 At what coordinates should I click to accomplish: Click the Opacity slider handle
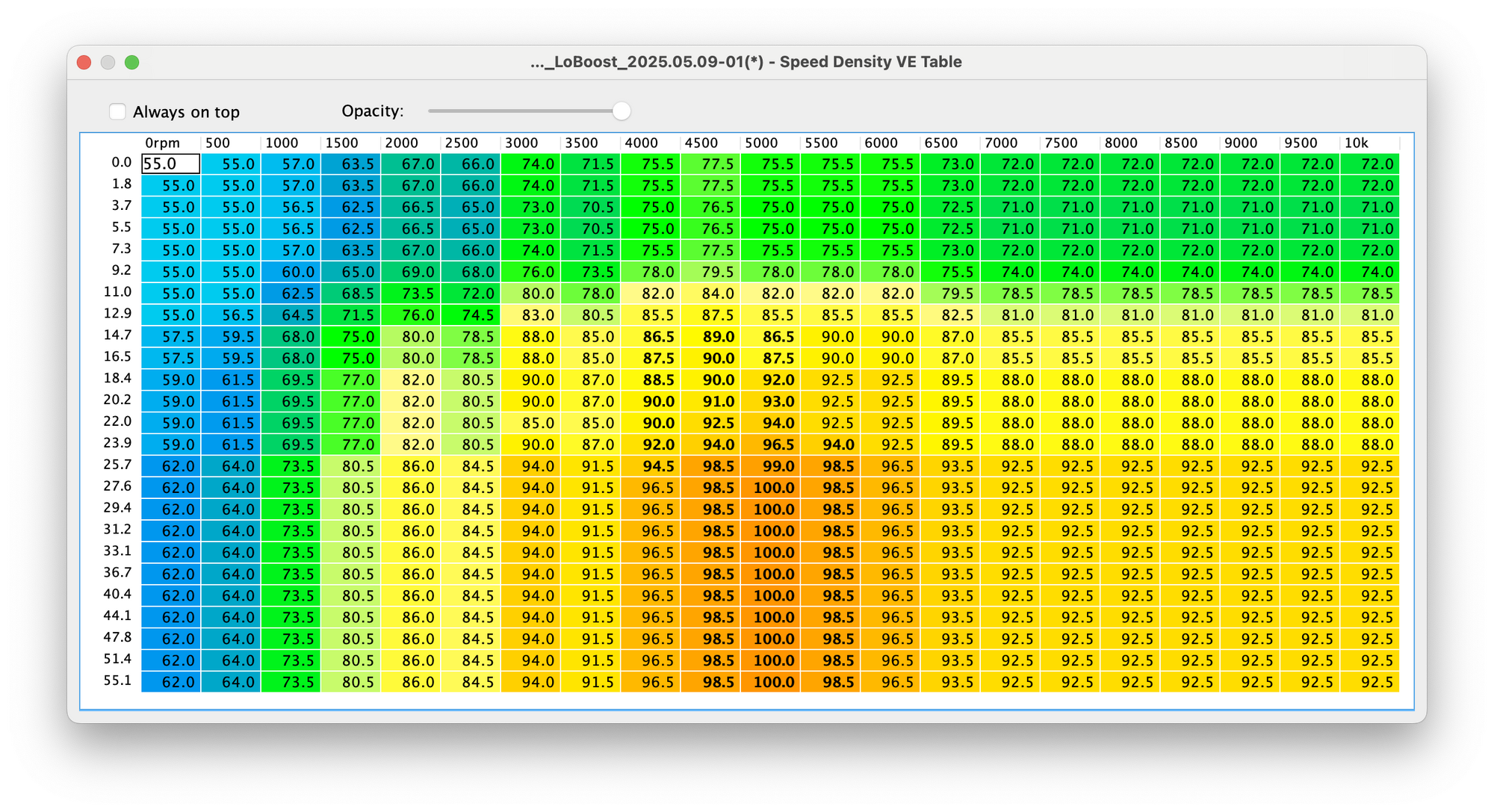pos(621,111)
